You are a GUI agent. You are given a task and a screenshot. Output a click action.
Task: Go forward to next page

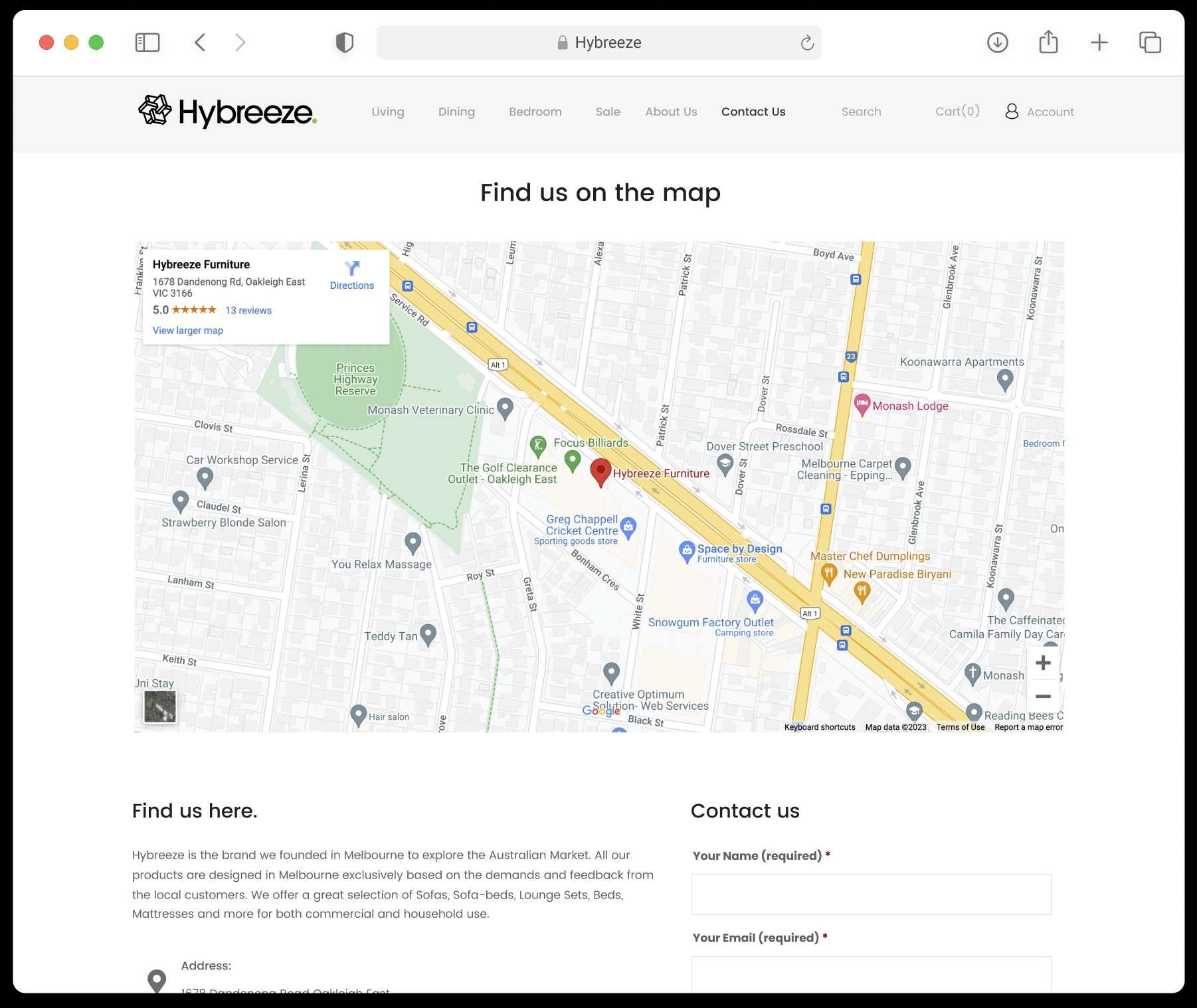pos(240,42)
